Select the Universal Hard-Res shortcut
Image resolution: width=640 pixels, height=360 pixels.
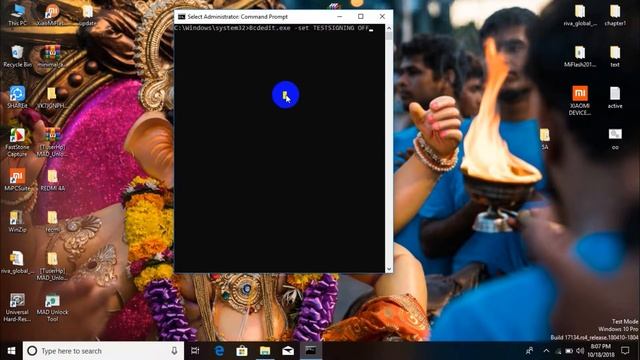17,308
